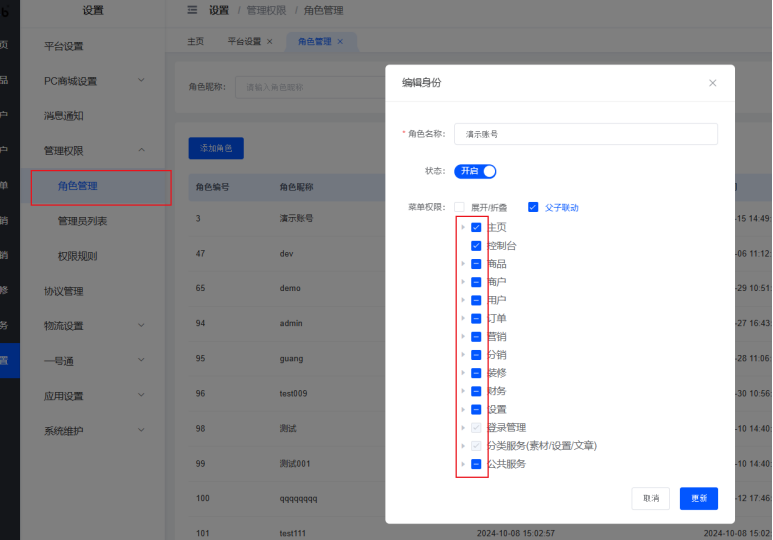Image resolution: width=773 pixels, height=540 pixels.
Task: Expand the 商品 tree node arrow
Action: pos(463,264)
